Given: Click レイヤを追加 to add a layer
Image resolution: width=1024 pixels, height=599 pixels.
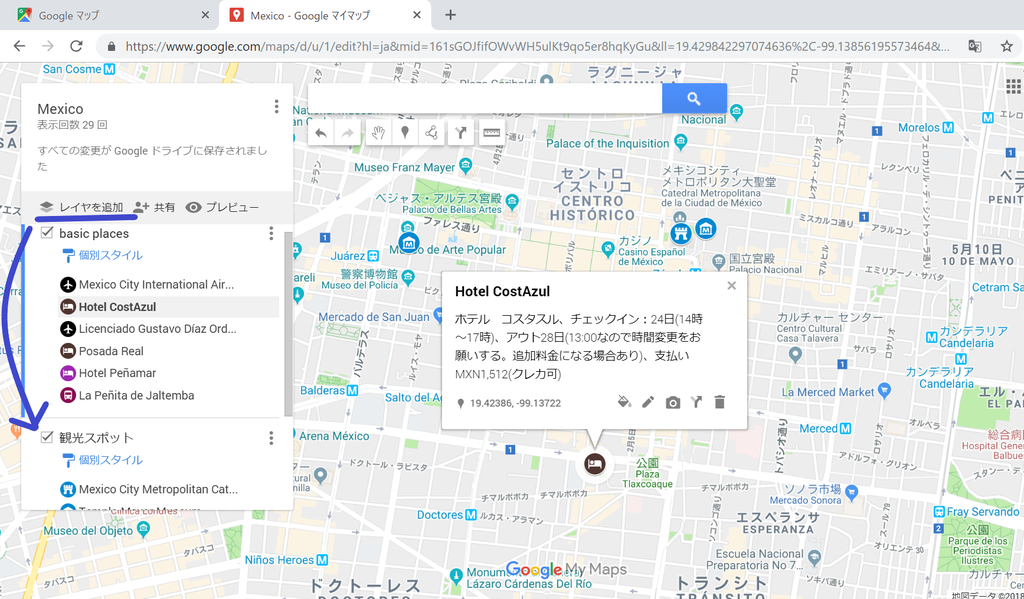Looking at the screenshot, I should point(81,207).
